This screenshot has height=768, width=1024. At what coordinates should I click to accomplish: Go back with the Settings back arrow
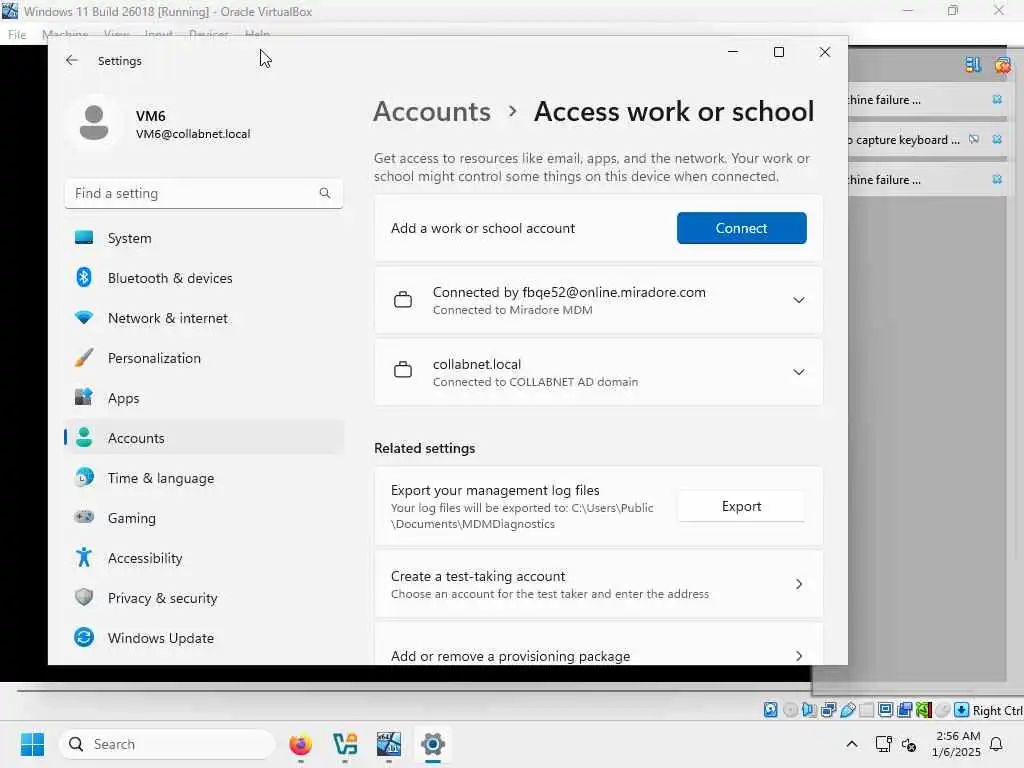click(x=71, y=60)
